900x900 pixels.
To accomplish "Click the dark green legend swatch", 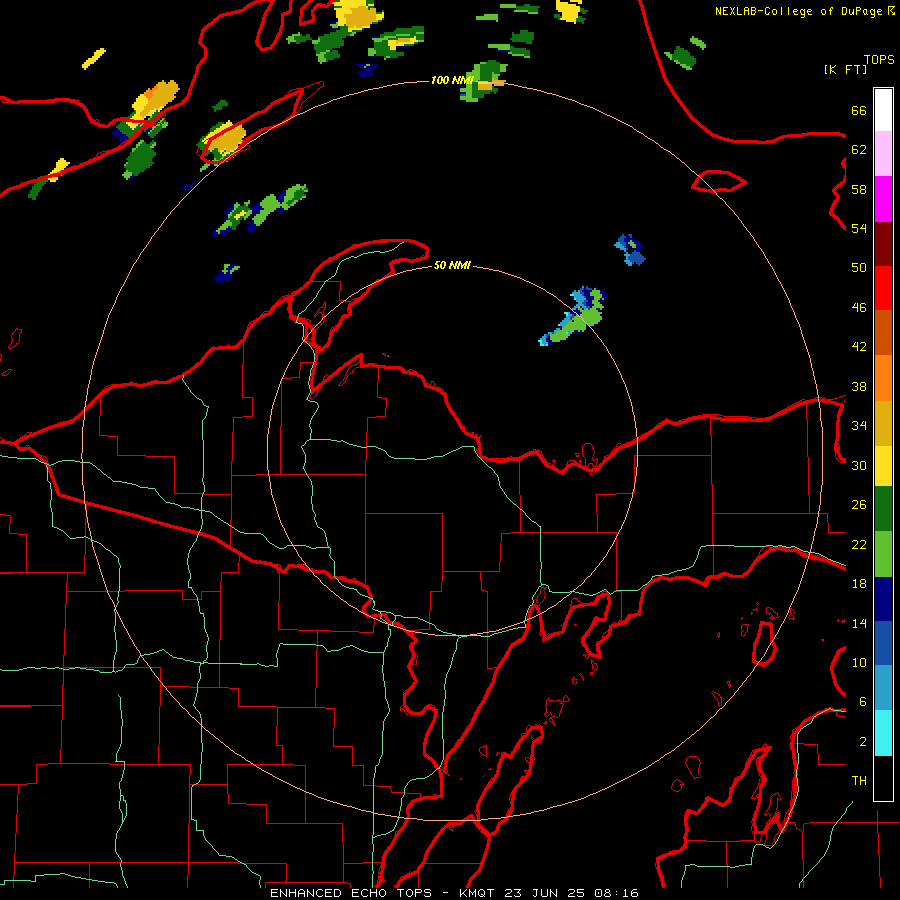I will click(883, 509).
